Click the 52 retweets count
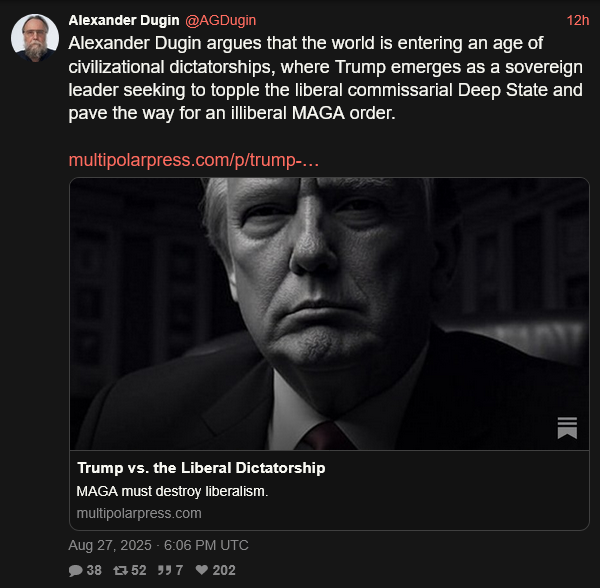 tap(139, 570)
